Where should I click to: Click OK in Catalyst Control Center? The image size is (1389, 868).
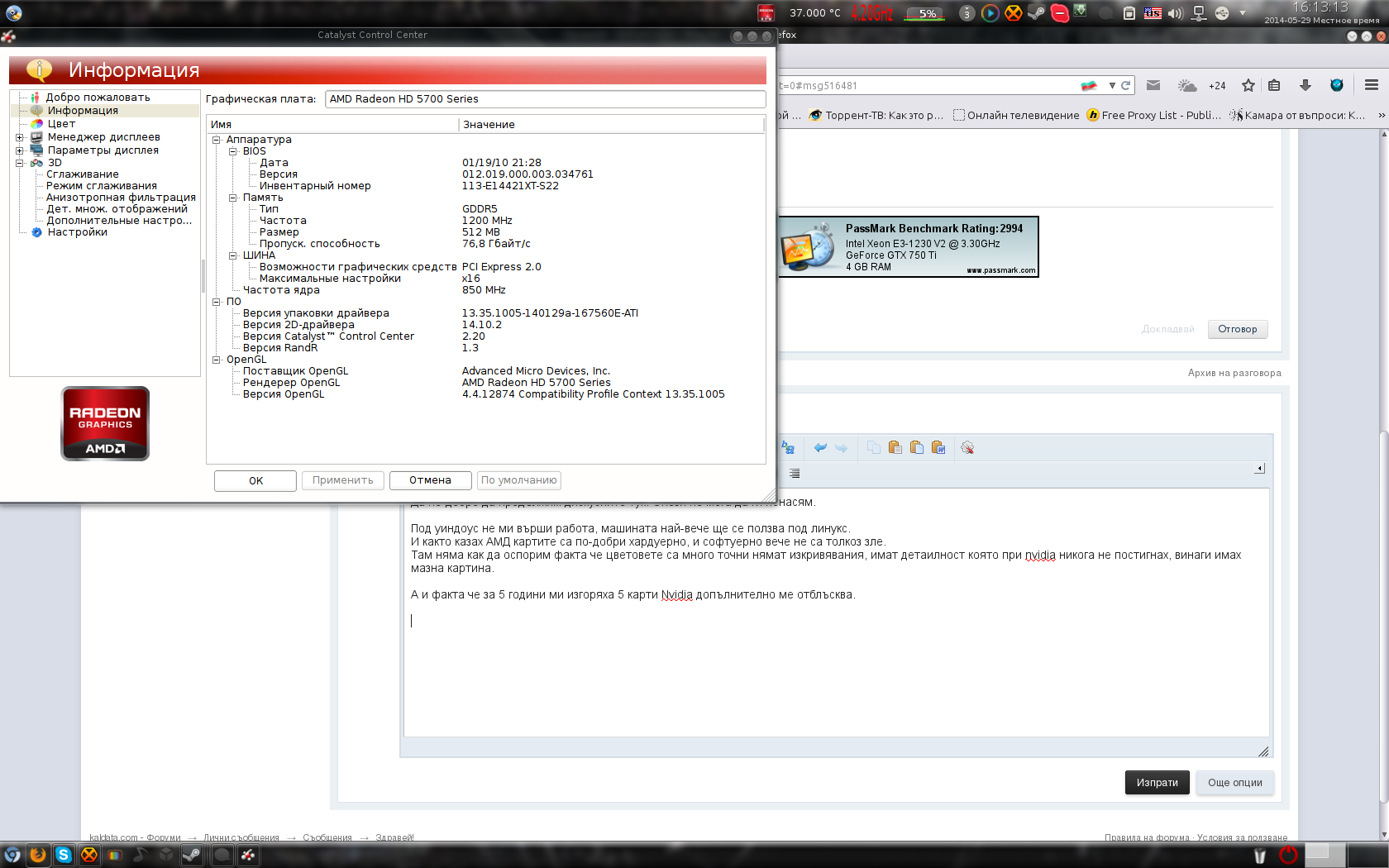pos(255,480)
